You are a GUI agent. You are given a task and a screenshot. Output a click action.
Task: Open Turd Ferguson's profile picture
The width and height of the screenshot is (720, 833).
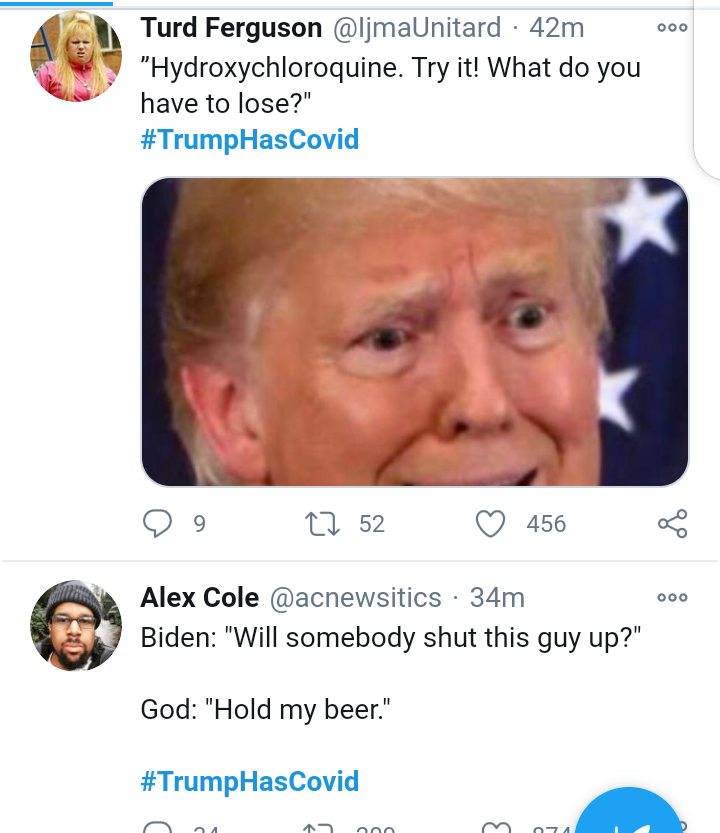[x=77, y=57]
